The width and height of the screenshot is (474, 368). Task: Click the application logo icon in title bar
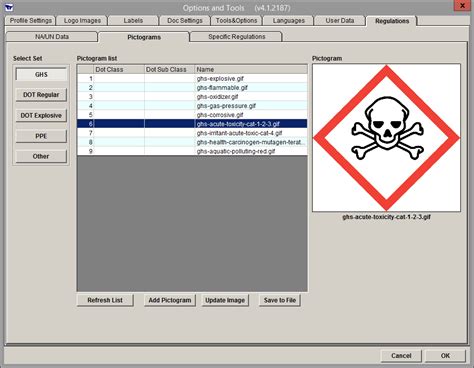pyautogui.click(x=9, y=7)
